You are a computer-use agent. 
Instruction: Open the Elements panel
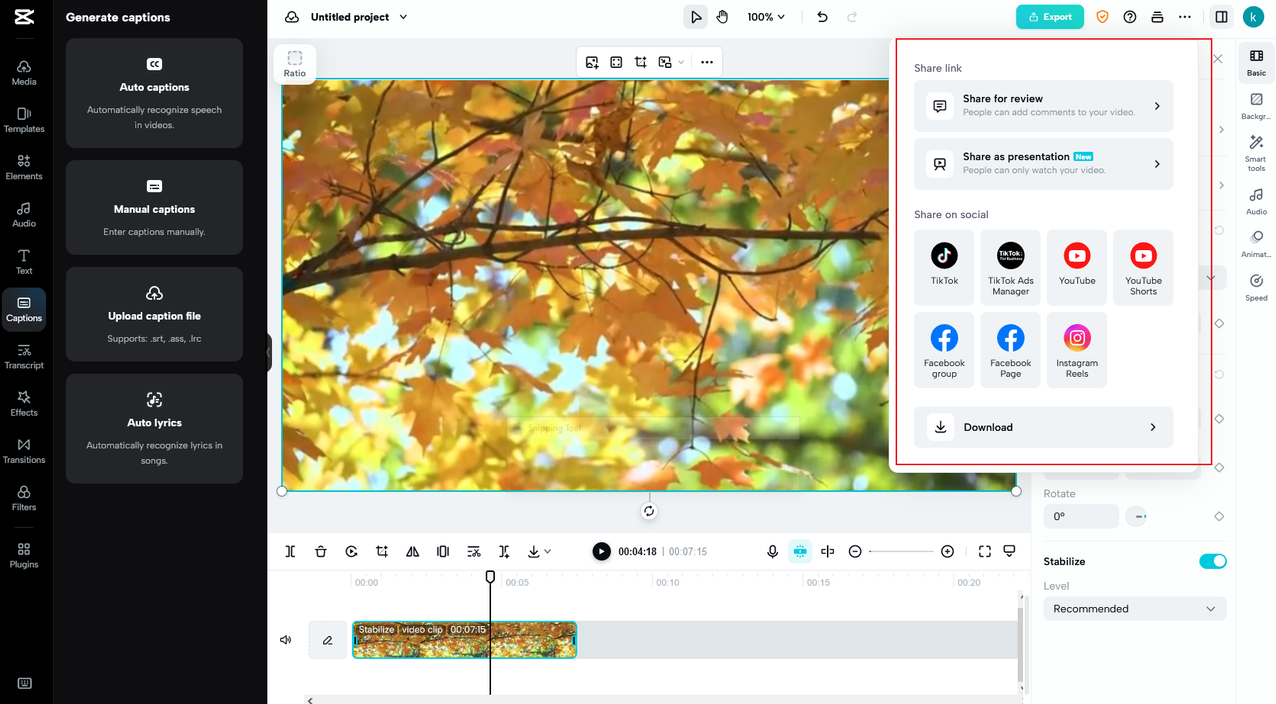(x=24, y=167)
